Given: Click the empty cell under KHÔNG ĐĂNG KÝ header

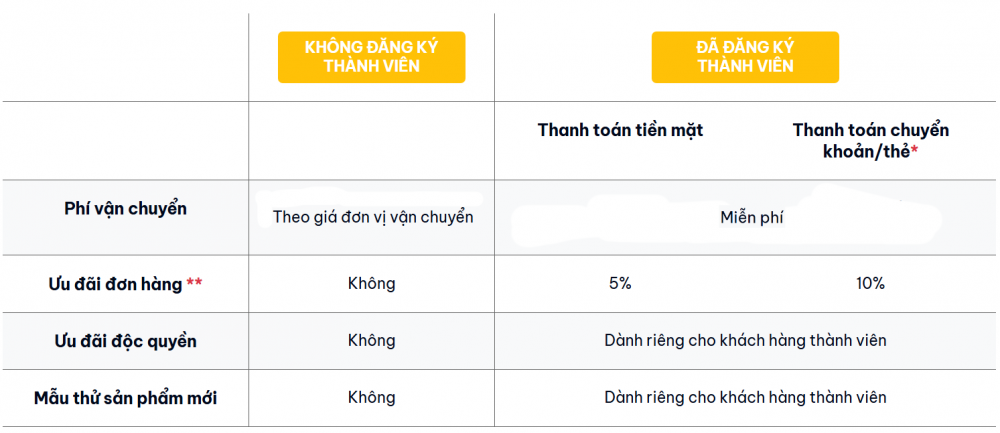Looking at the screenshot, I should [x=371, y=140].
